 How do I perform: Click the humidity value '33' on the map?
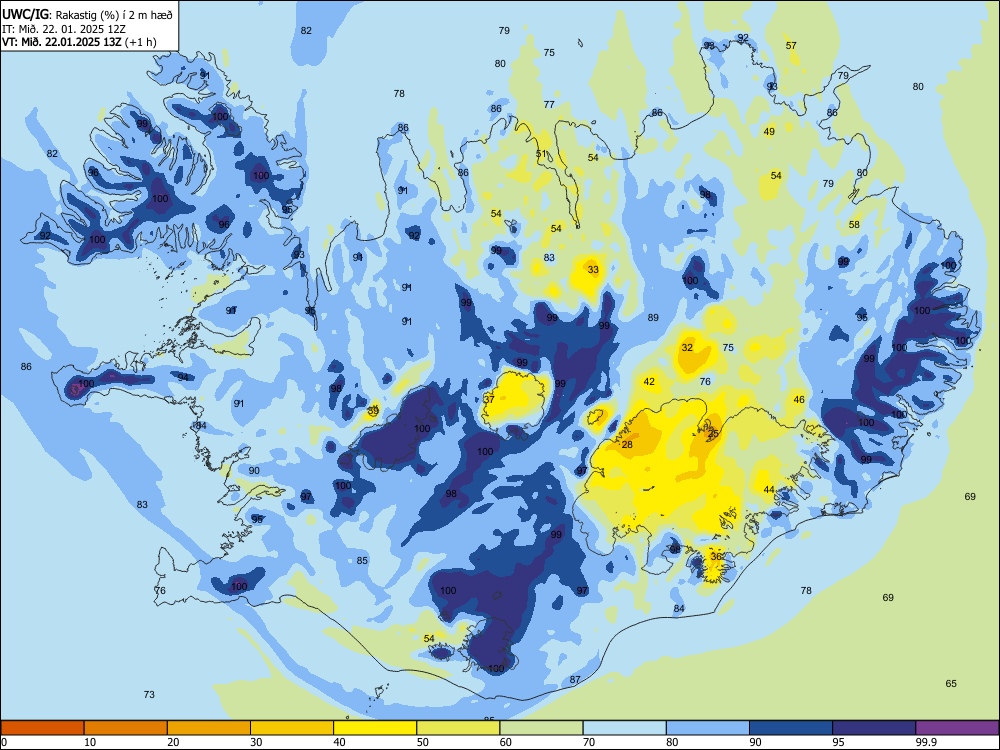(593, 270)
